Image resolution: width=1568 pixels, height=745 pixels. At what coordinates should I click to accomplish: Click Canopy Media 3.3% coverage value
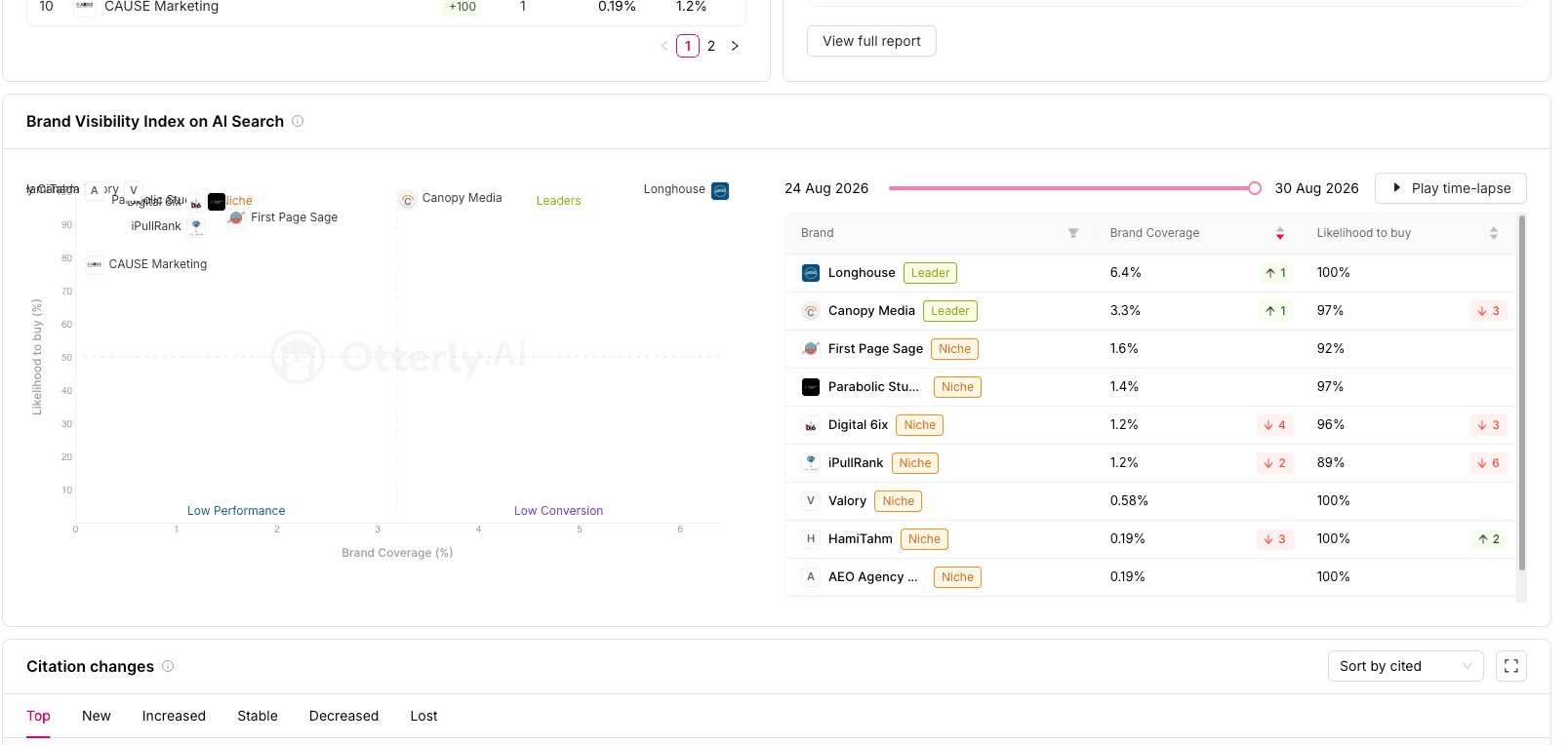pyautogui.click(x=1125, y=311)
